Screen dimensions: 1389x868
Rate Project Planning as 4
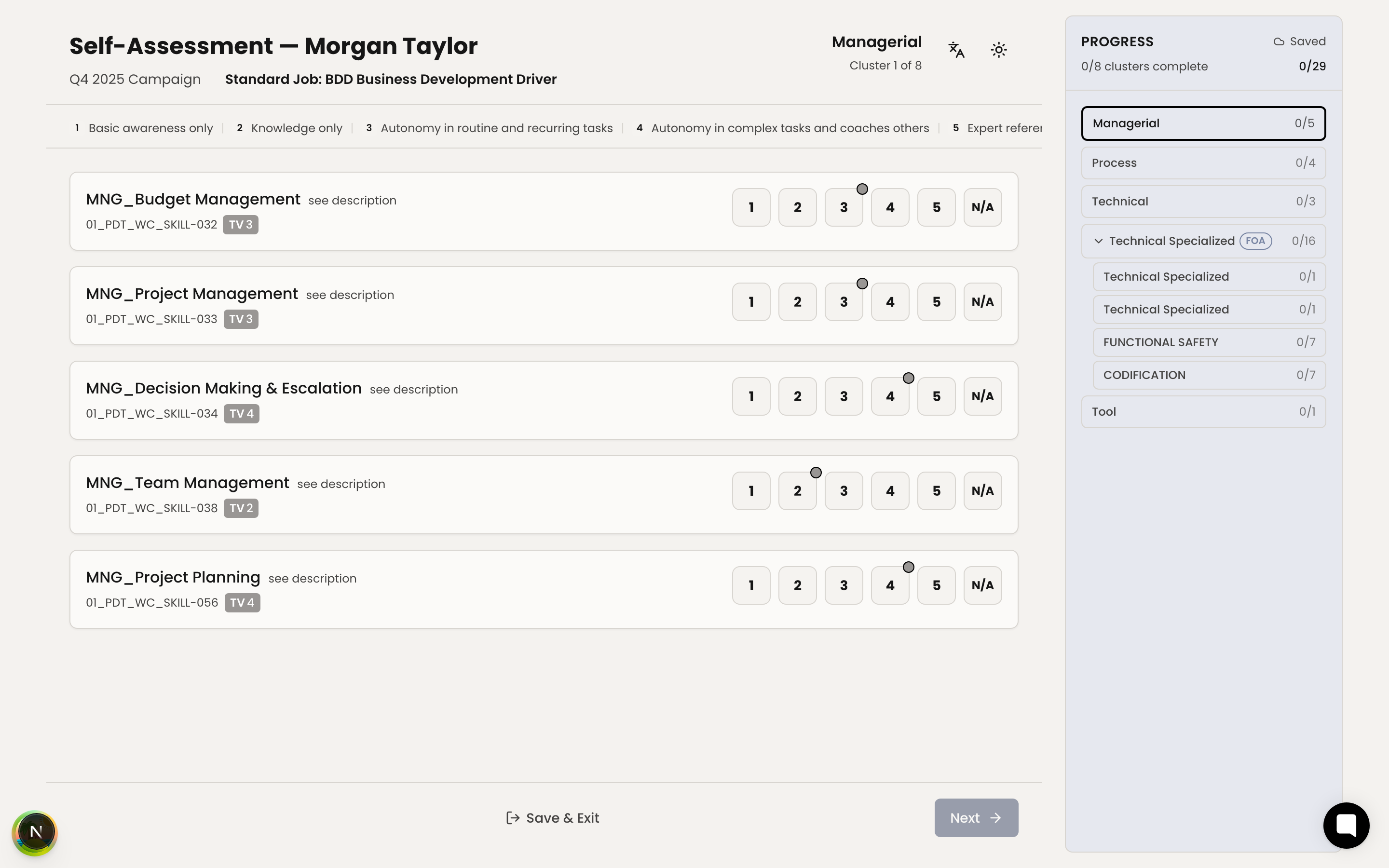[x=890, y=585]
